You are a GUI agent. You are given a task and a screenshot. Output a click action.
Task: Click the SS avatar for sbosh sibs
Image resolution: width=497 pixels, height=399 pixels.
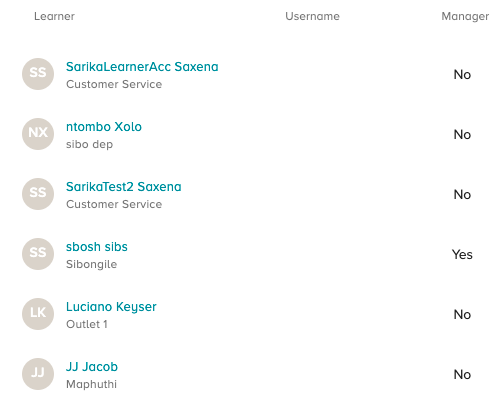click(x=38, y=254)
